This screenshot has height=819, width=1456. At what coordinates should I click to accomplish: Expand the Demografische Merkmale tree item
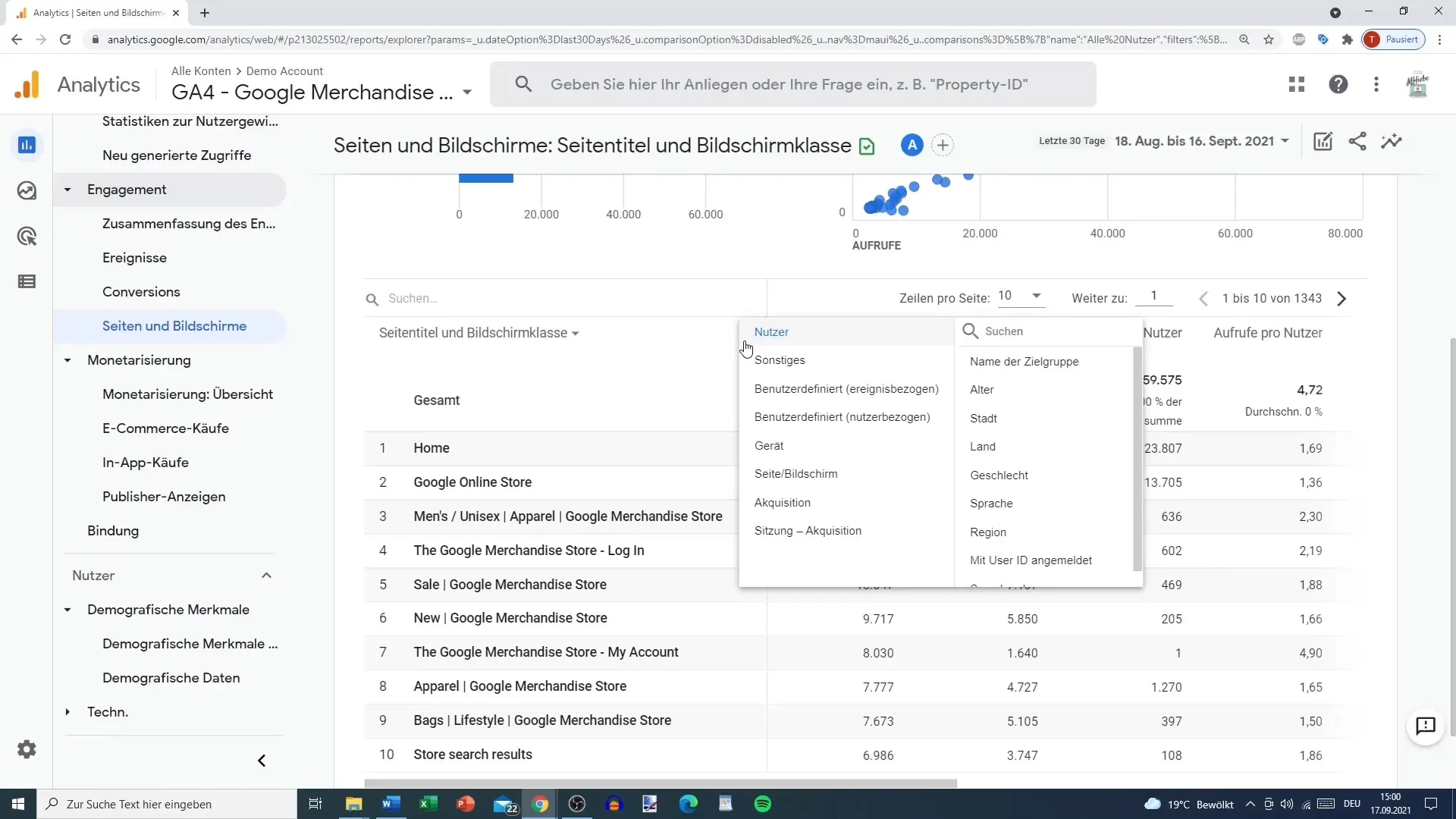(x=67, y=609)
